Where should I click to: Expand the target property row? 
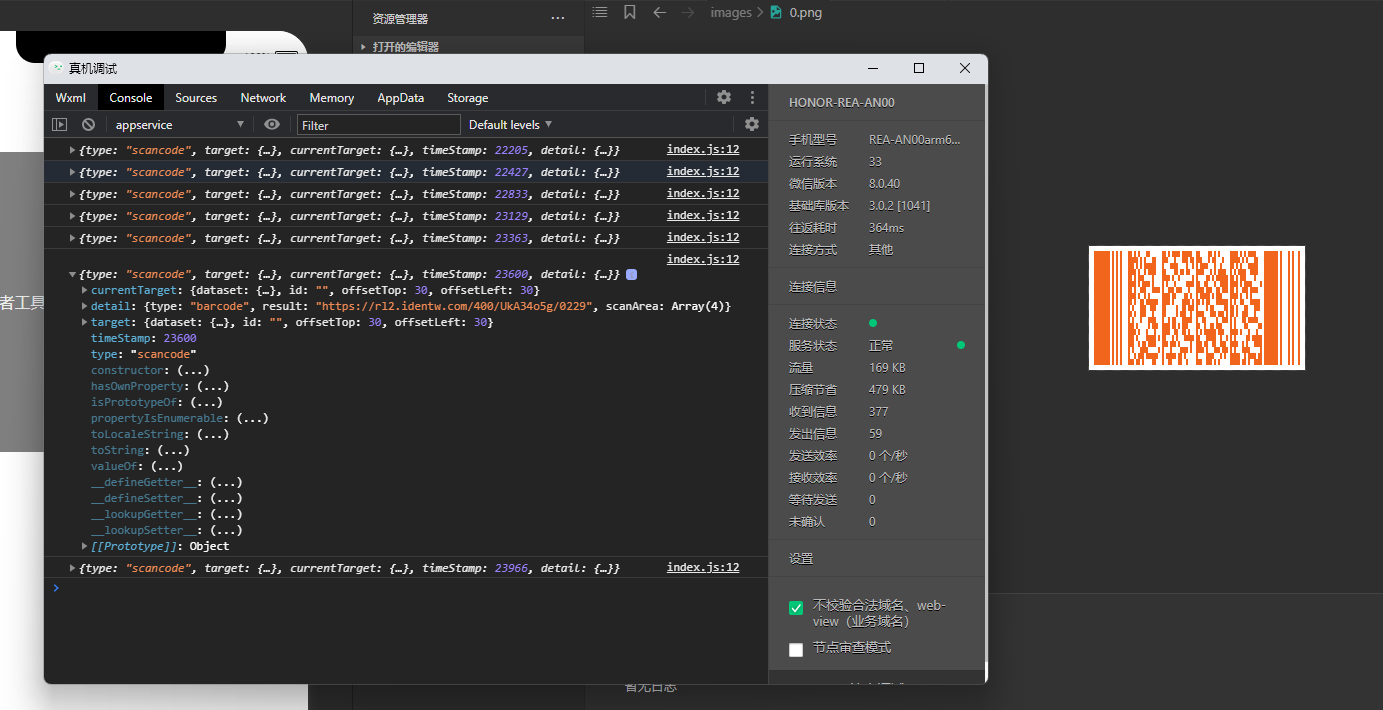[84, 322]
